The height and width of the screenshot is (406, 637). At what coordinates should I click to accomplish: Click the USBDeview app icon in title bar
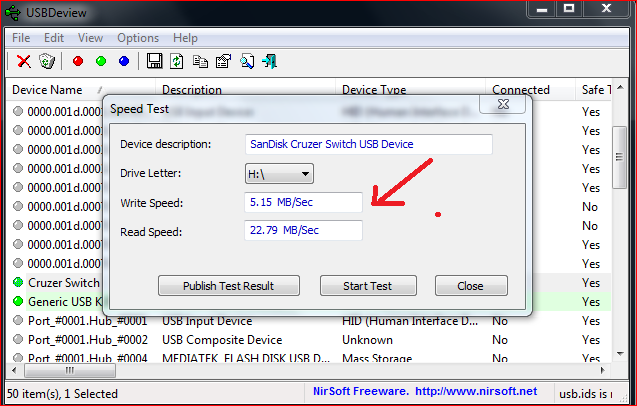tap(13, 13)
